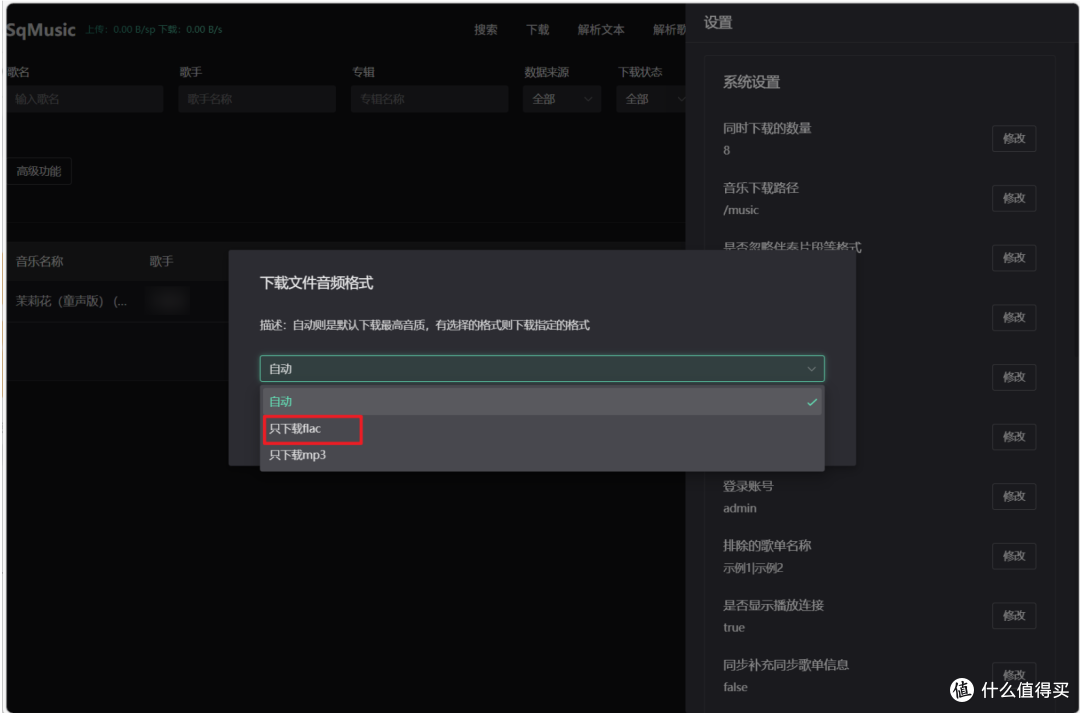Click the 音乐名称 column header
Viewport: 1080px width, 713px height.
click(x=39, y=262)
